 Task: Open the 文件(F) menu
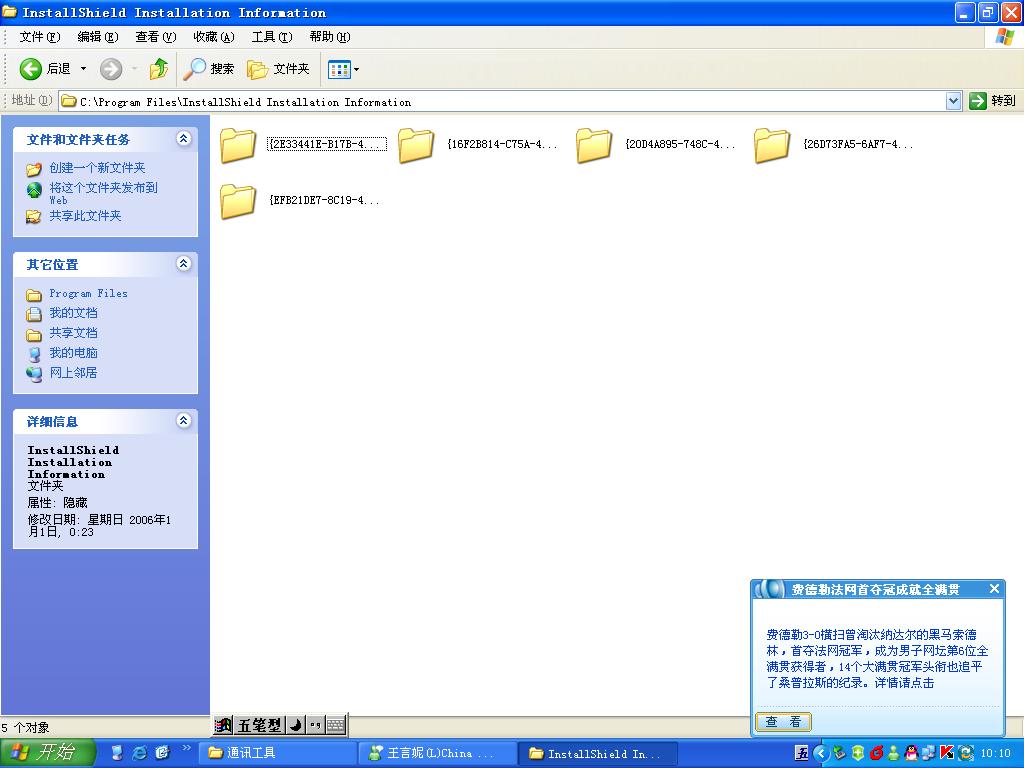[39, 37]
